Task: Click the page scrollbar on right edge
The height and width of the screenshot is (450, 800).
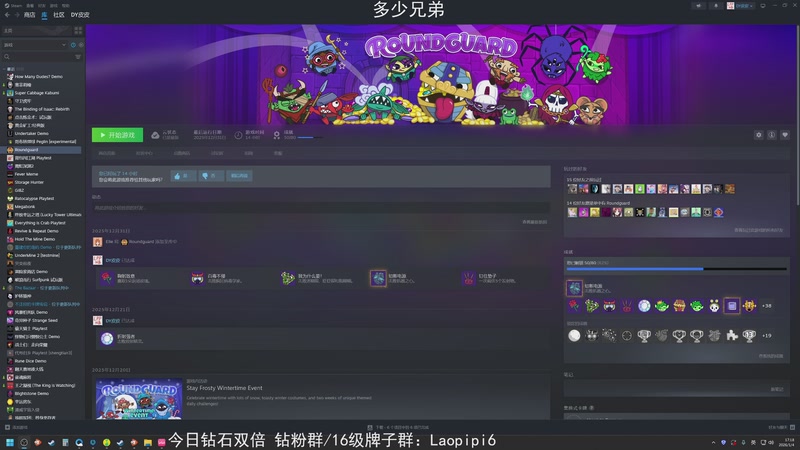Action: click(x=797, y=115)
